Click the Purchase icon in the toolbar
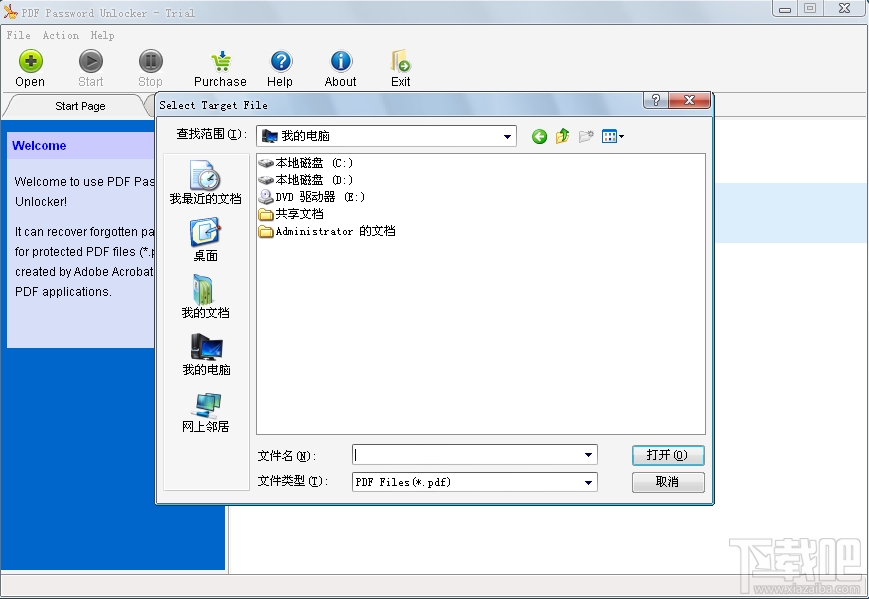This screenshot has width=869, height=599. pos(219,66)
